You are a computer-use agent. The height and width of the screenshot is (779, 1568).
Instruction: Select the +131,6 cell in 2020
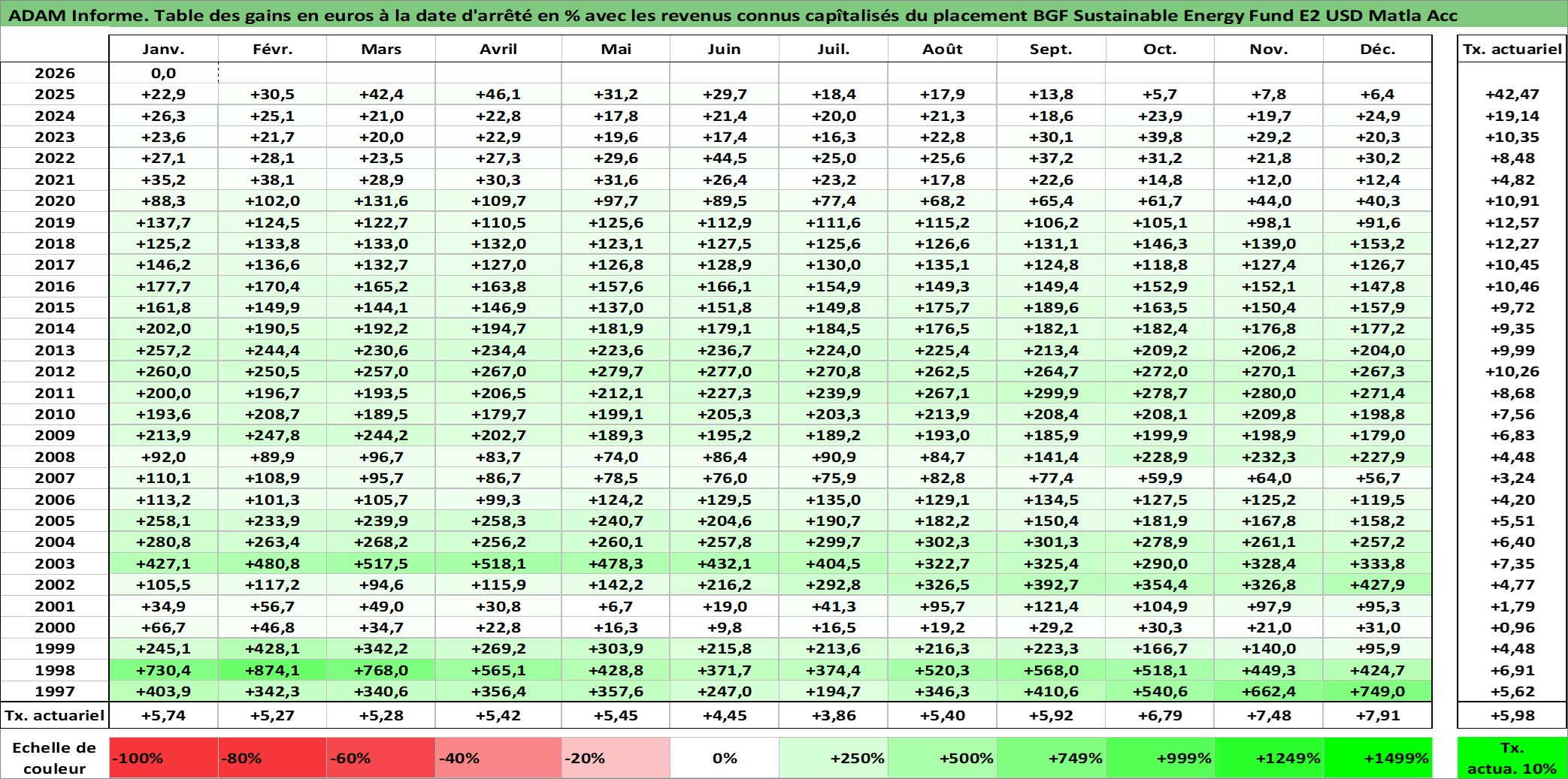point(381,201)
